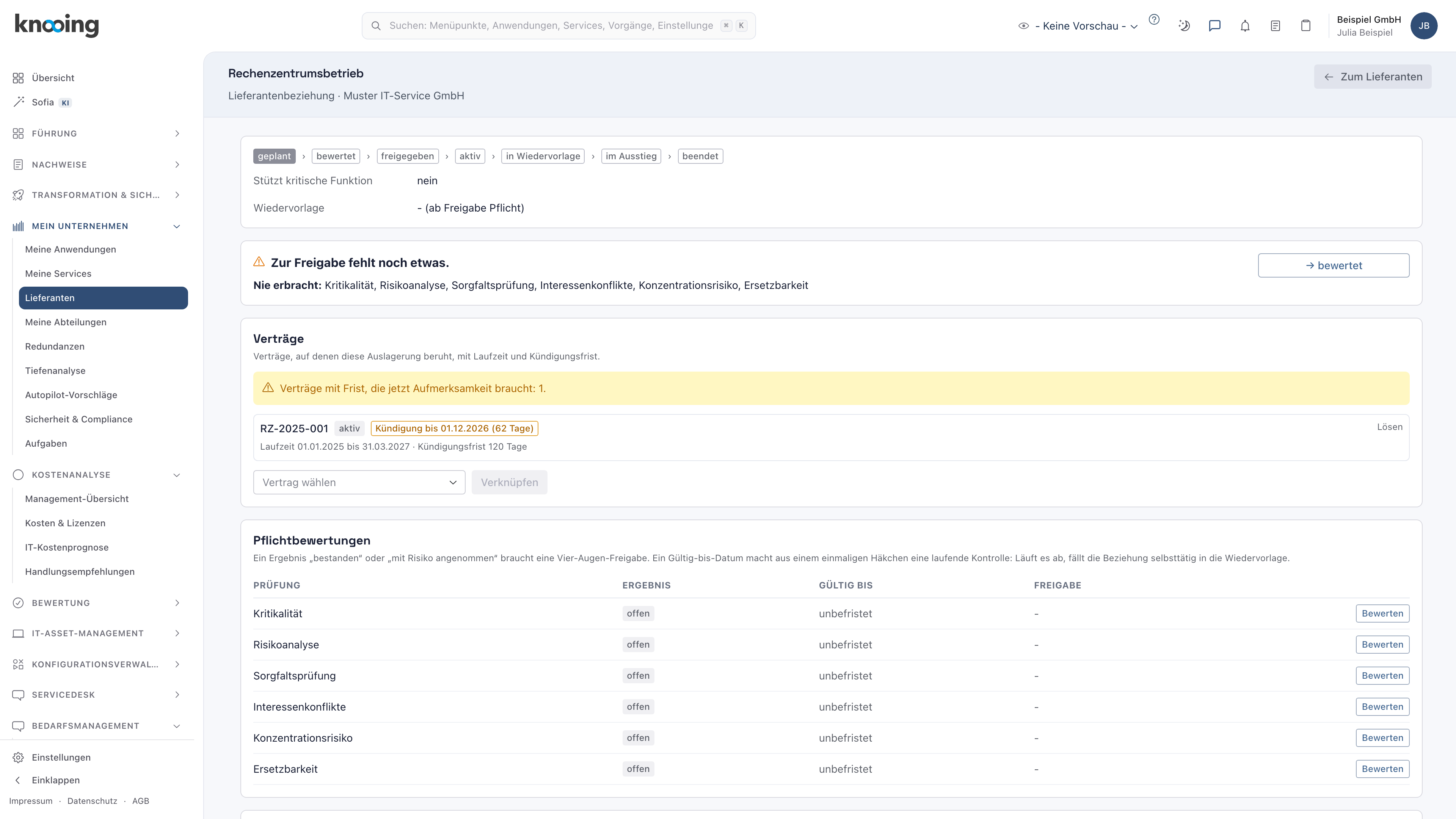The width and height of the screenshot is (1456, 819).
Task: Toggle dark mode moon icon
Action: tap(1184, 25)
